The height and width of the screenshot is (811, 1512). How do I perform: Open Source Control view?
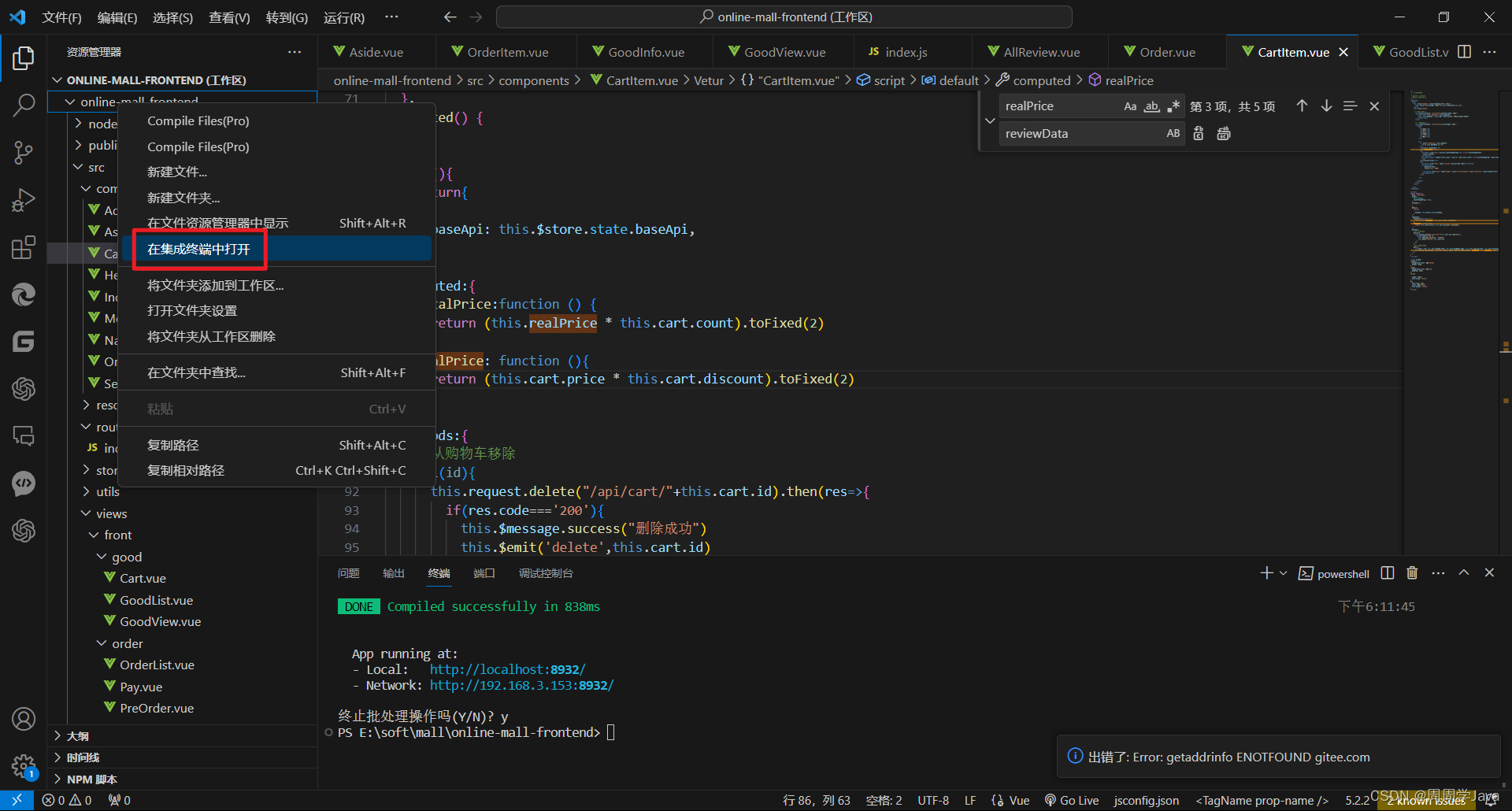(24, 152)
